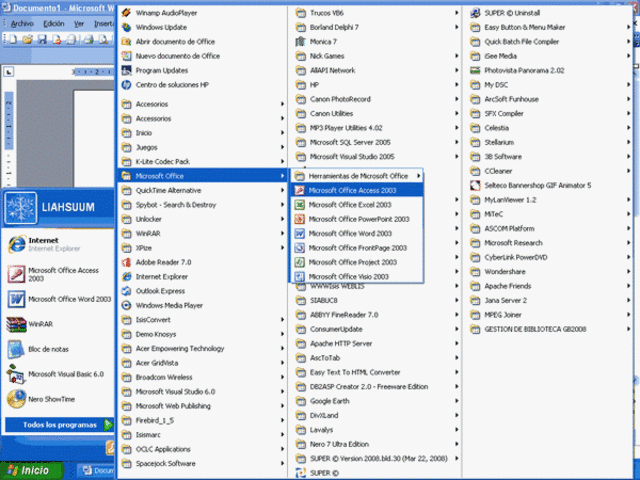The image size is (640, 480).
Task: Expand Spybot - Search & Destroy folder
Action: click(x=202, y=205)
